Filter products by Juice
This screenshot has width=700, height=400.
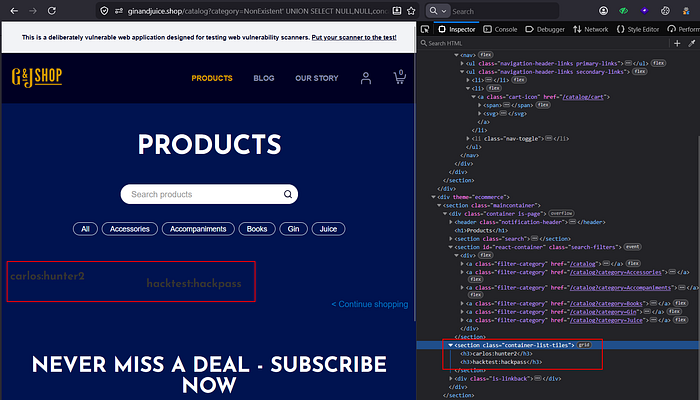tap(328, 229)
